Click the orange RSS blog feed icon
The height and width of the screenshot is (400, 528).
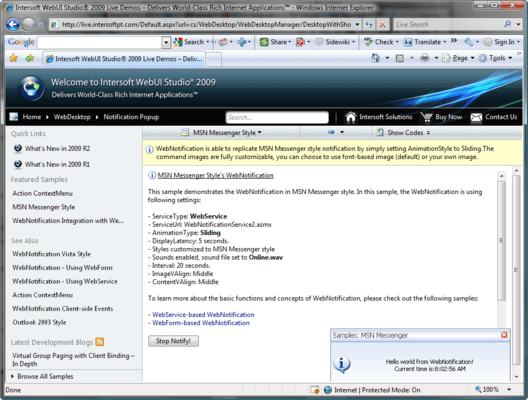[100, 342]
